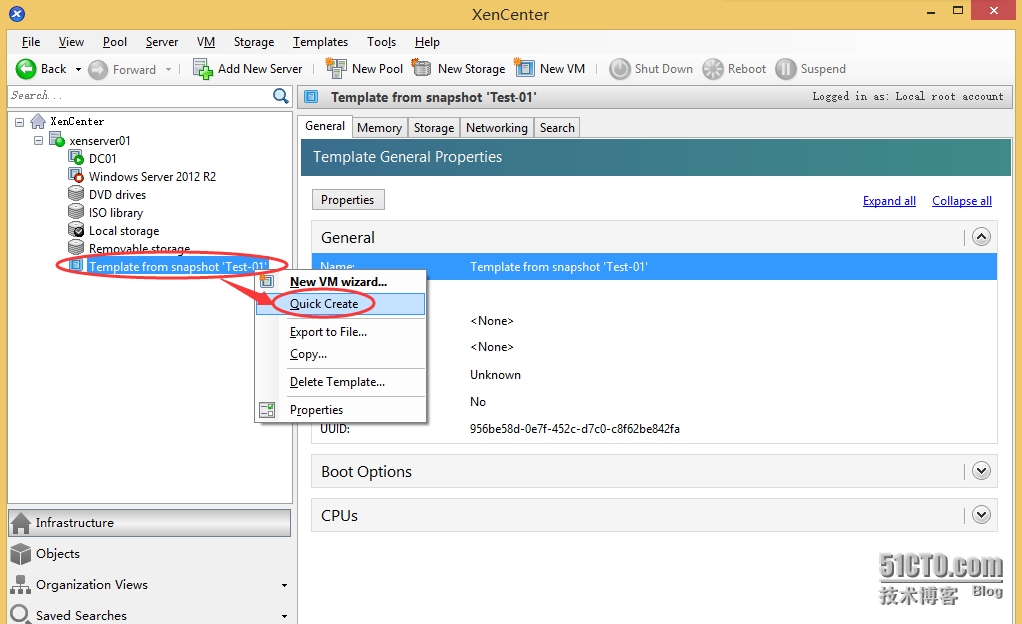Click the ISO library storage icon
This screenshot has height=624, width=1022.
tap(76, 212)
